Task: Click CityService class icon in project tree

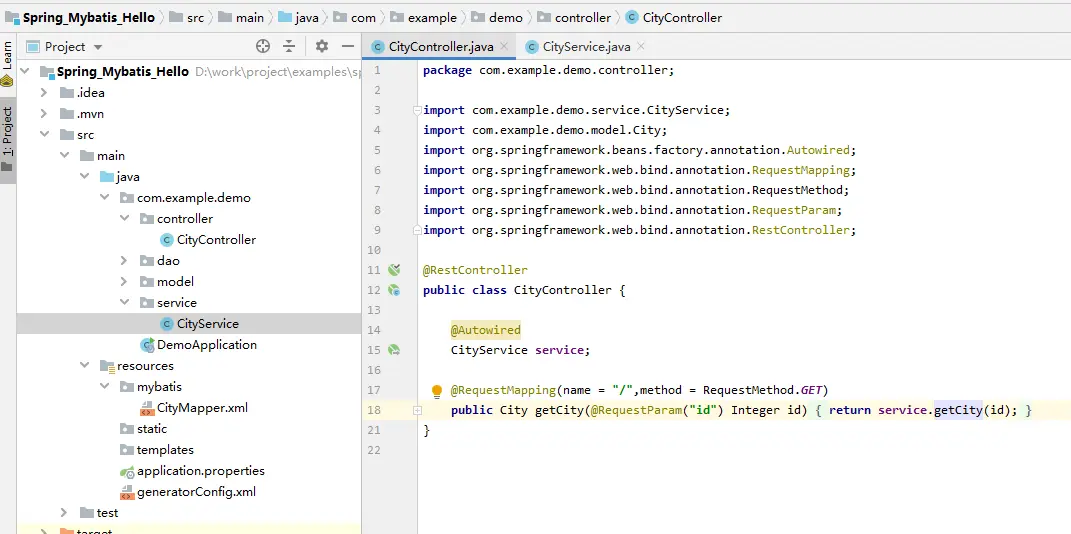Action: [167, 324]
